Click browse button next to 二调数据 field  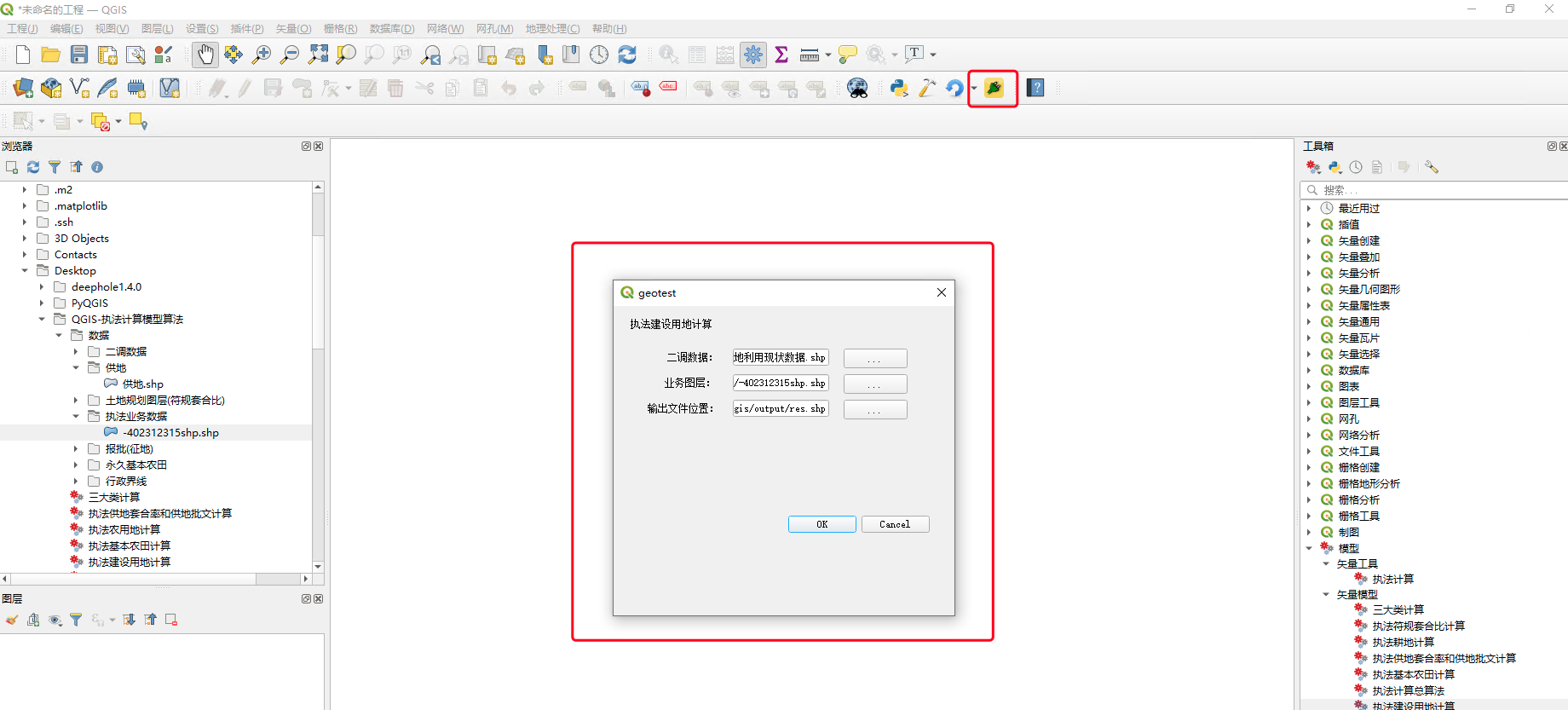click(x=875, y=358)
